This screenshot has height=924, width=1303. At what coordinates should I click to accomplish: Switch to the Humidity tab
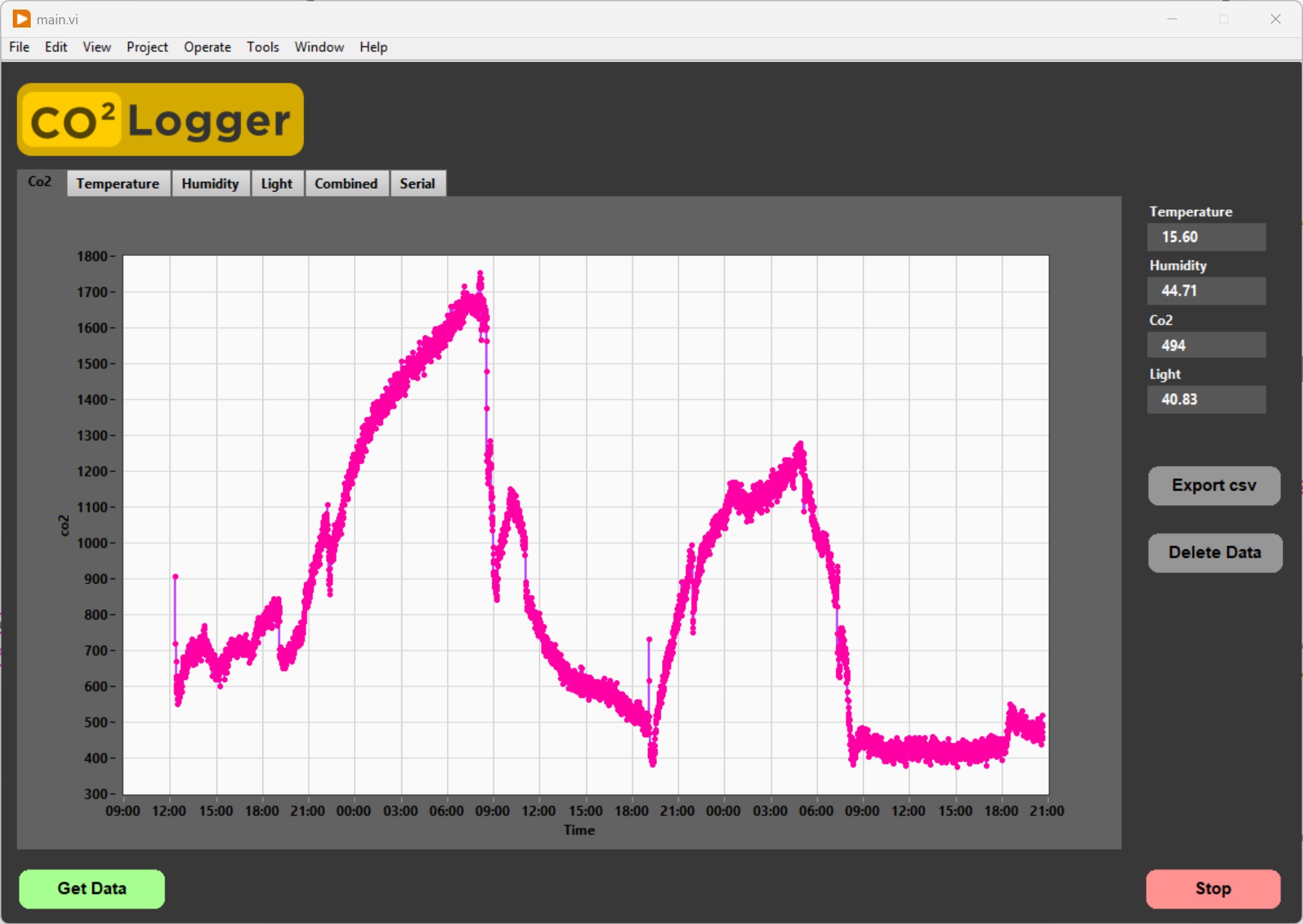tap(210, 183)
